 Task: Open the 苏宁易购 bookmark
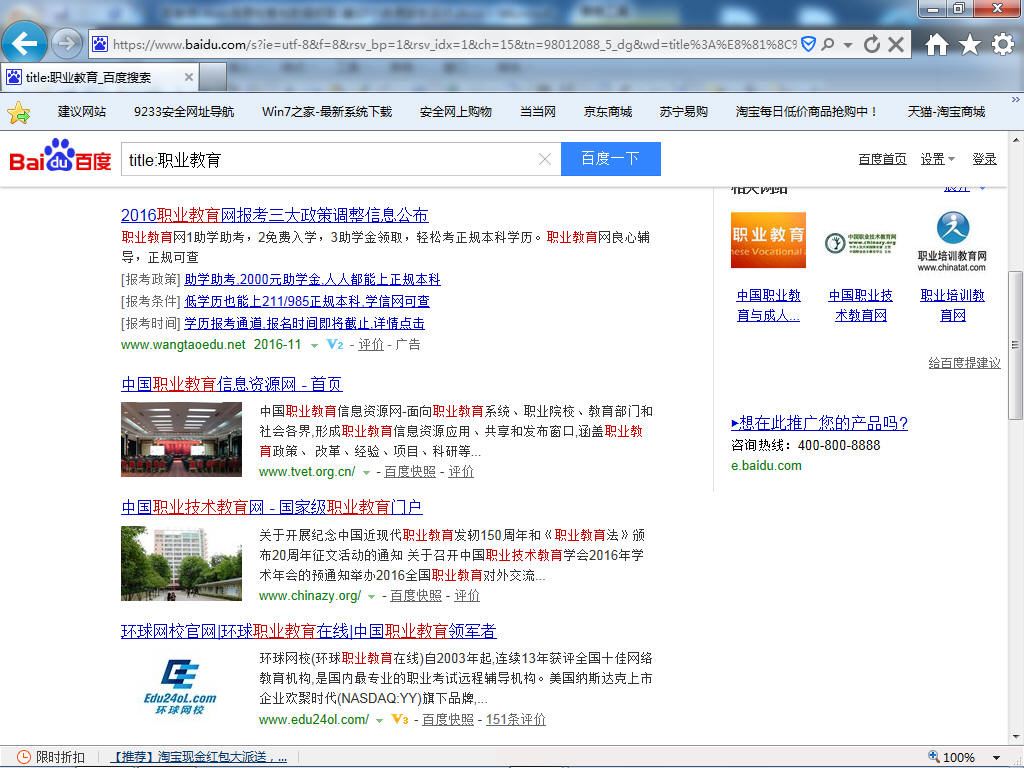683,112
